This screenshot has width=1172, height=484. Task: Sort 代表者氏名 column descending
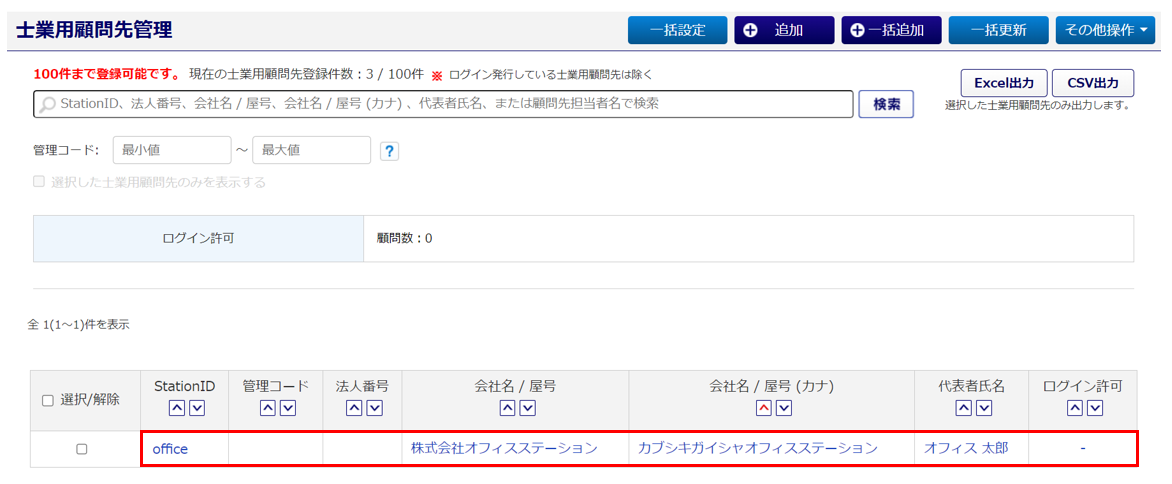pos(984,408)
